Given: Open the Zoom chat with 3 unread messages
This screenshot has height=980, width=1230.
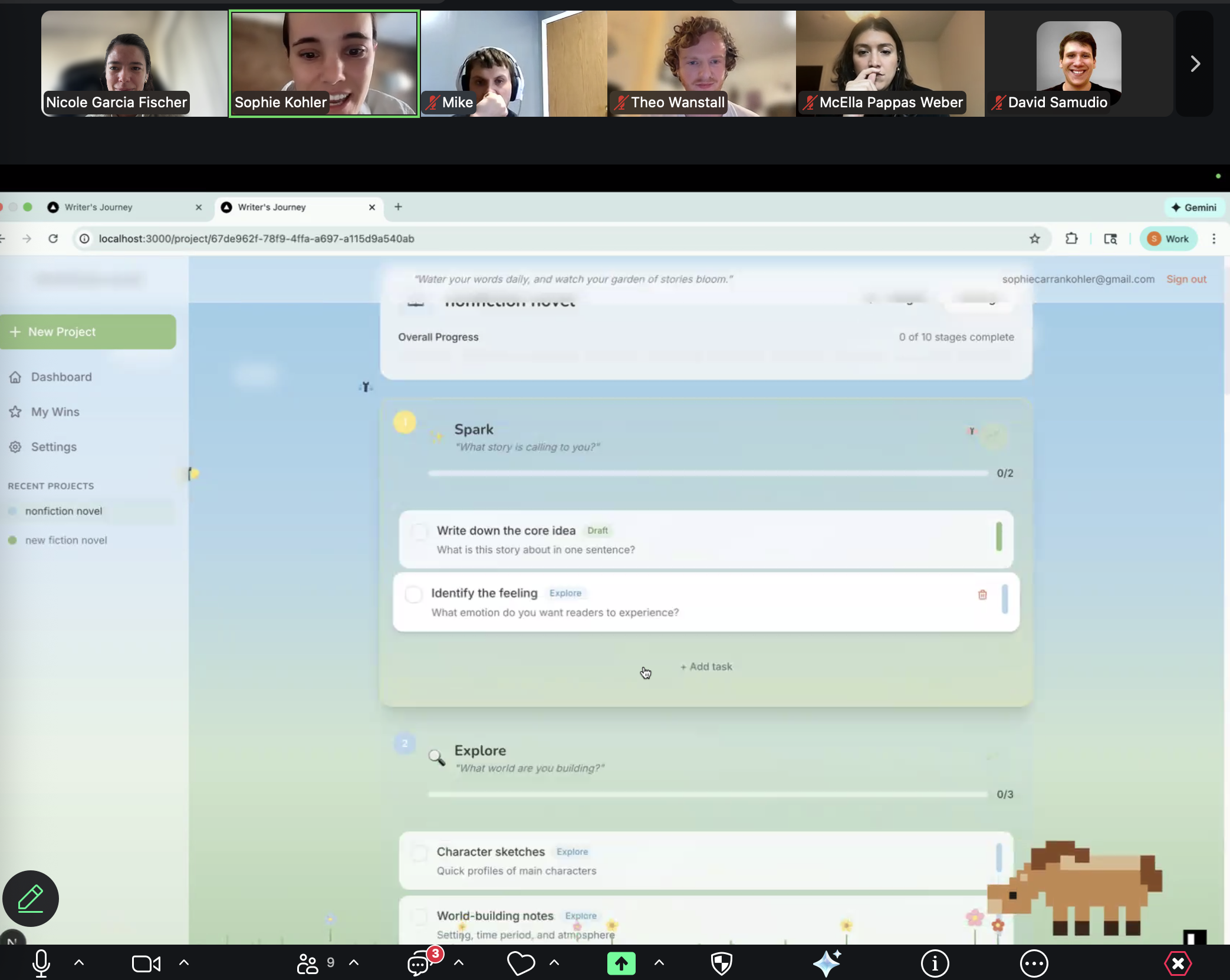Looking at the screenshot, I should [417, 963].
